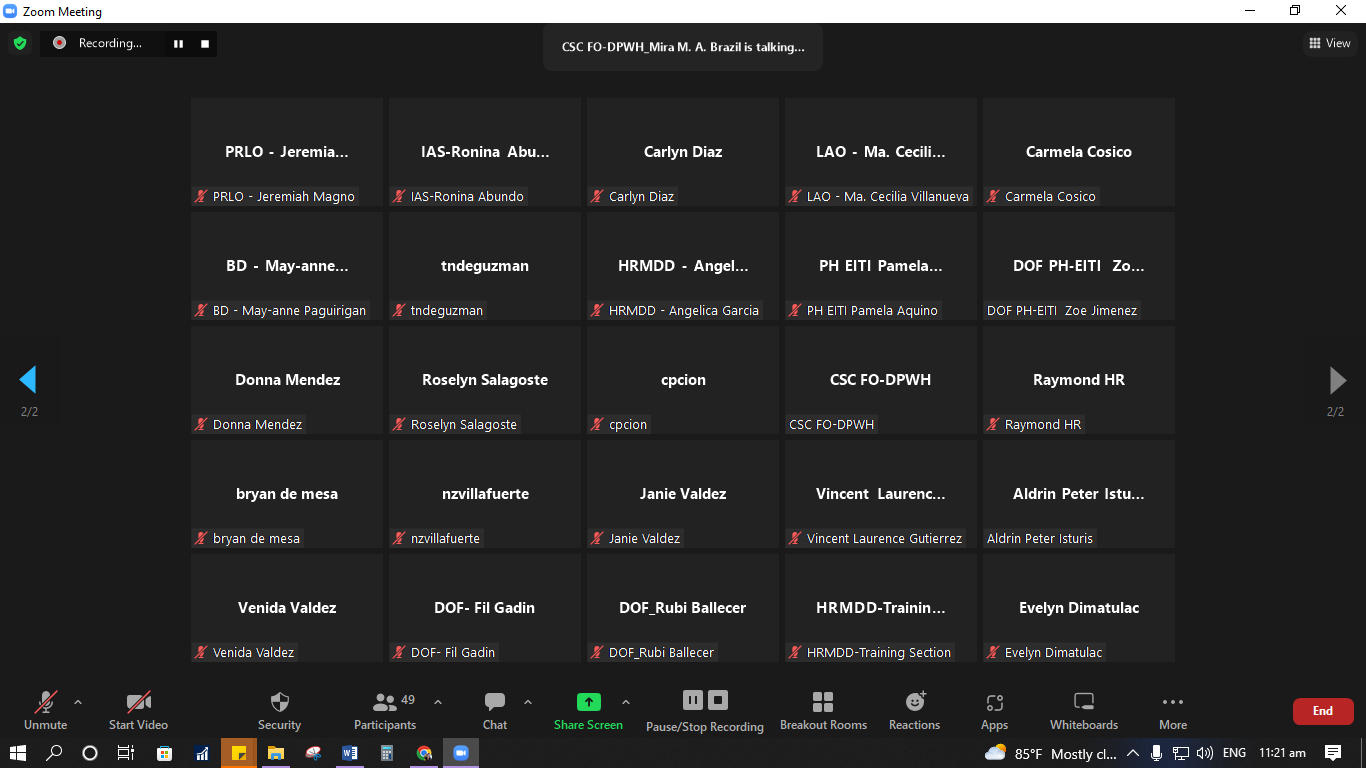The image size is (1366, 768).
Task: Click the weather widget showing 85°F
Action: 1051,753
